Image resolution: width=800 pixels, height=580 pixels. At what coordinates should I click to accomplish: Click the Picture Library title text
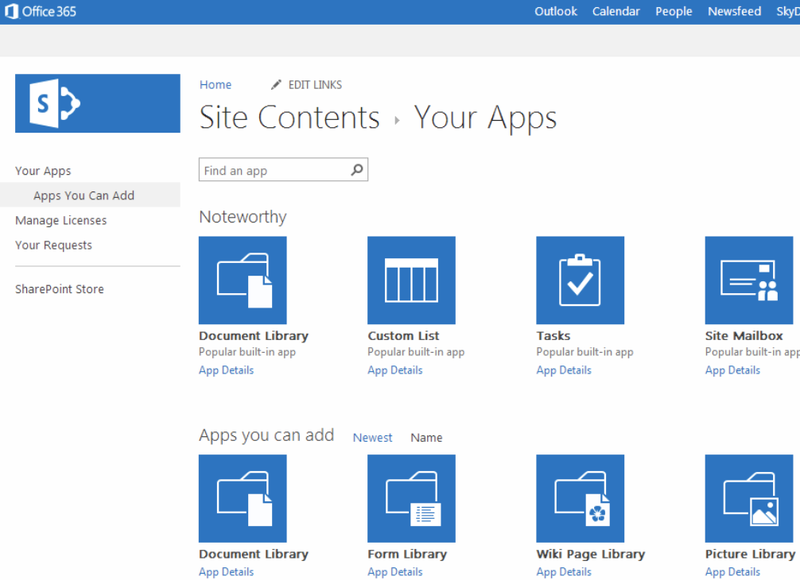(750, 554)
